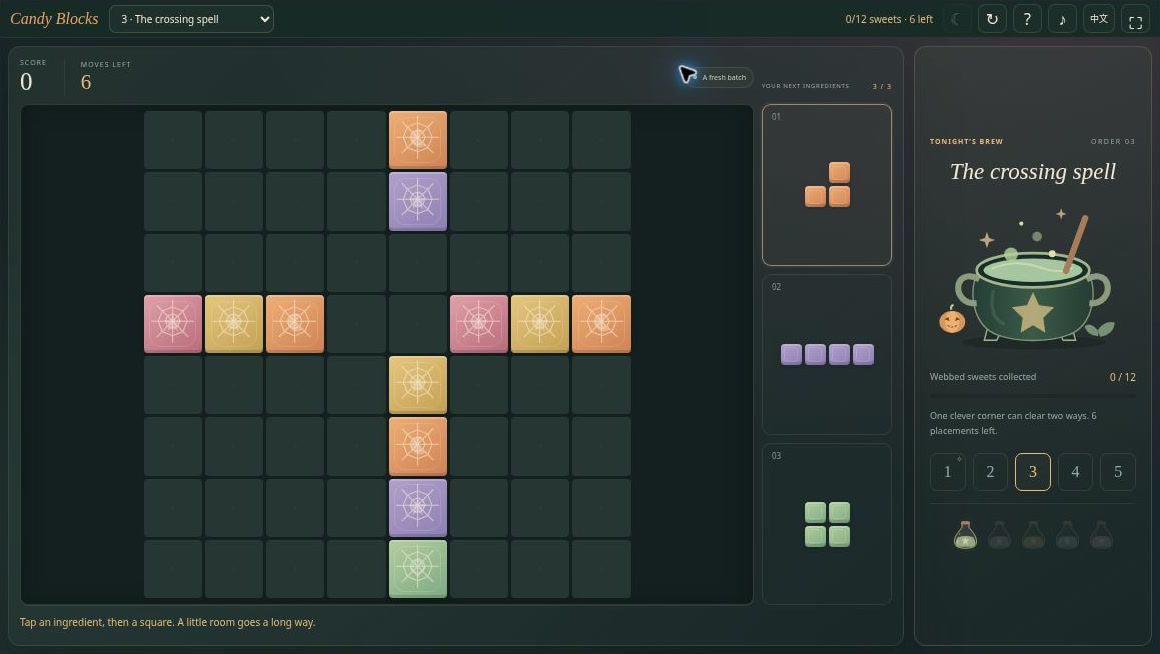Click the lower purple webbed candy in column

[418, 508]
